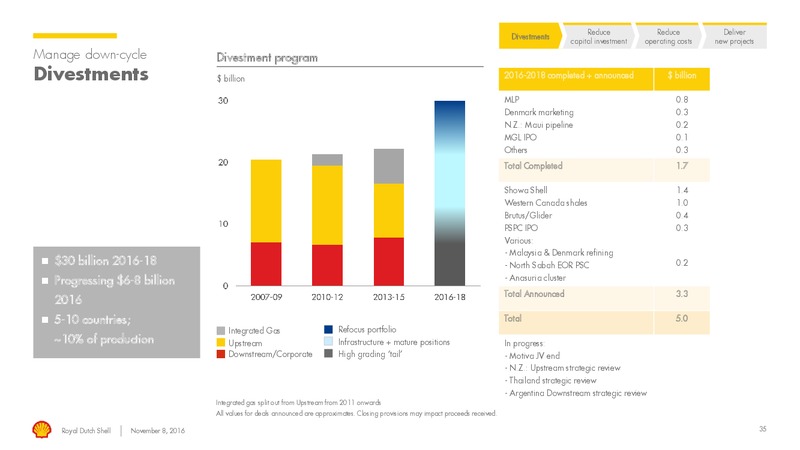Click the '$30 billion 2016-18' bullet
Viewport: 800px width, 450px height.
click(x=106, y=261)
